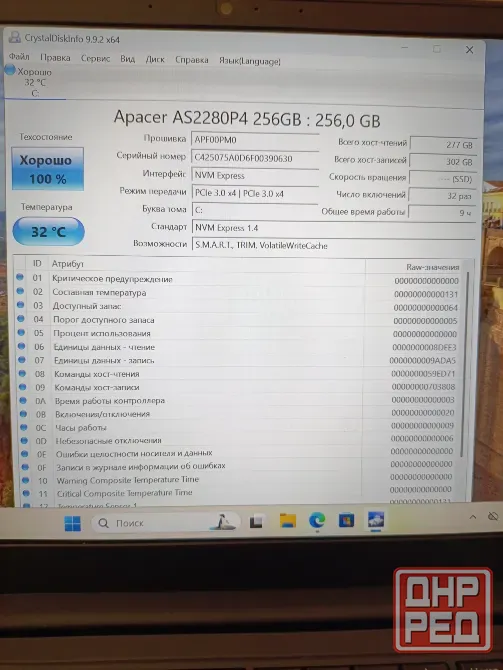
Task: Click power-on count value 32 раз
Action: point(442,196)
